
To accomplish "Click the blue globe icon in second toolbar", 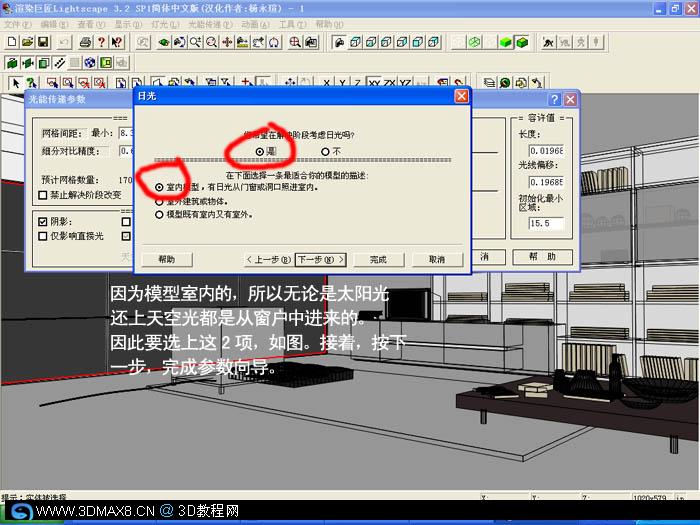I will (90, 63).
